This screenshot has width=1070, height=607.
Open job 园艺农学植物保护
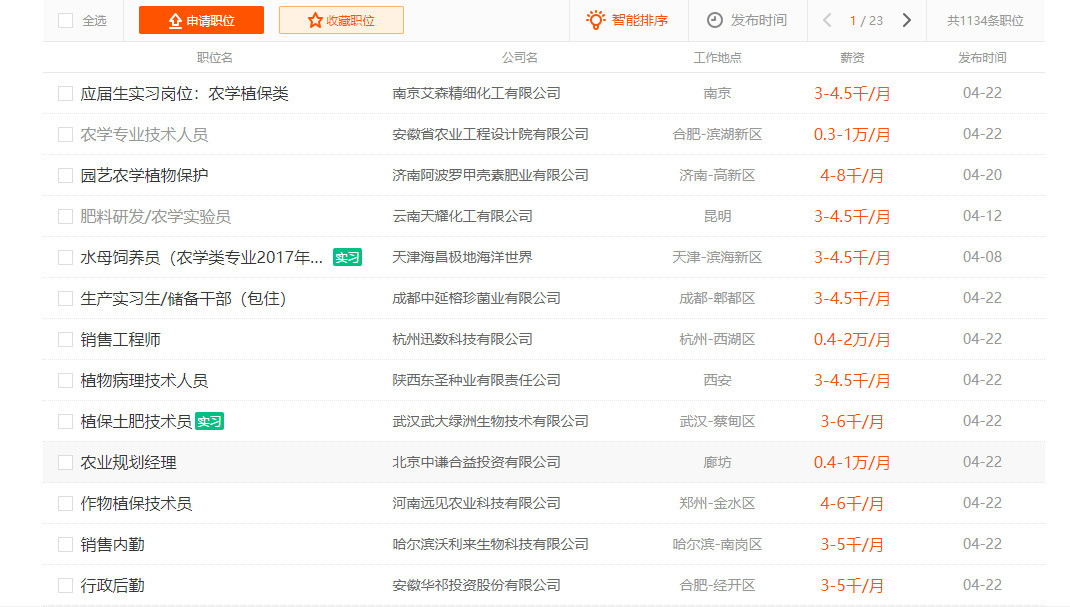[x=144, y=175]
